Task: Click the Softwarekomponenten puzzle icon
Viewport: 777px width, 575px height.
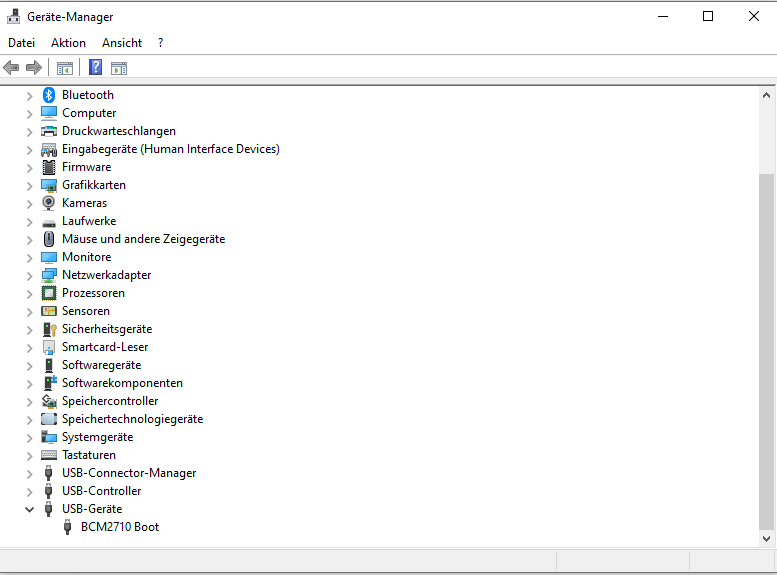Action: (50, 383)
